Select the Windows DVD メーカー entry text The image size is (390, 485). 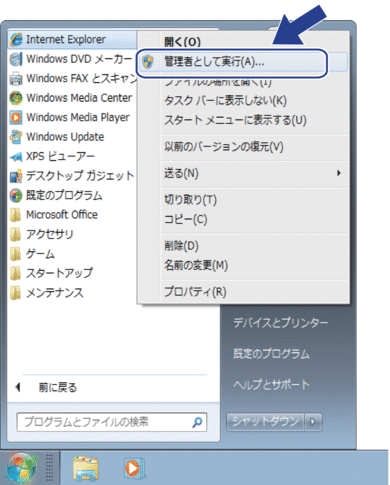click(x=79, y=59)
